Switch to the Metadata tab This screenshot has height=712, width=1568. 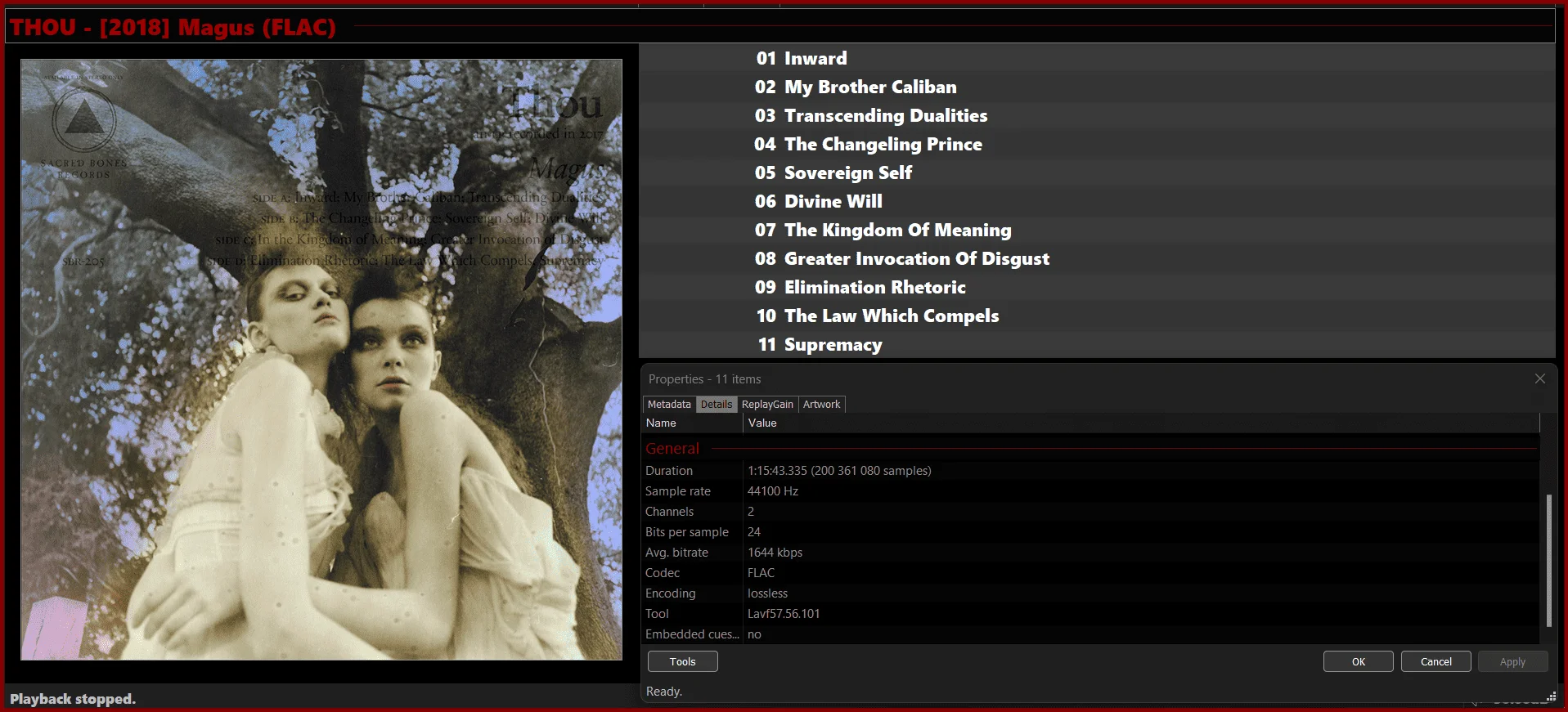[669, 404]
